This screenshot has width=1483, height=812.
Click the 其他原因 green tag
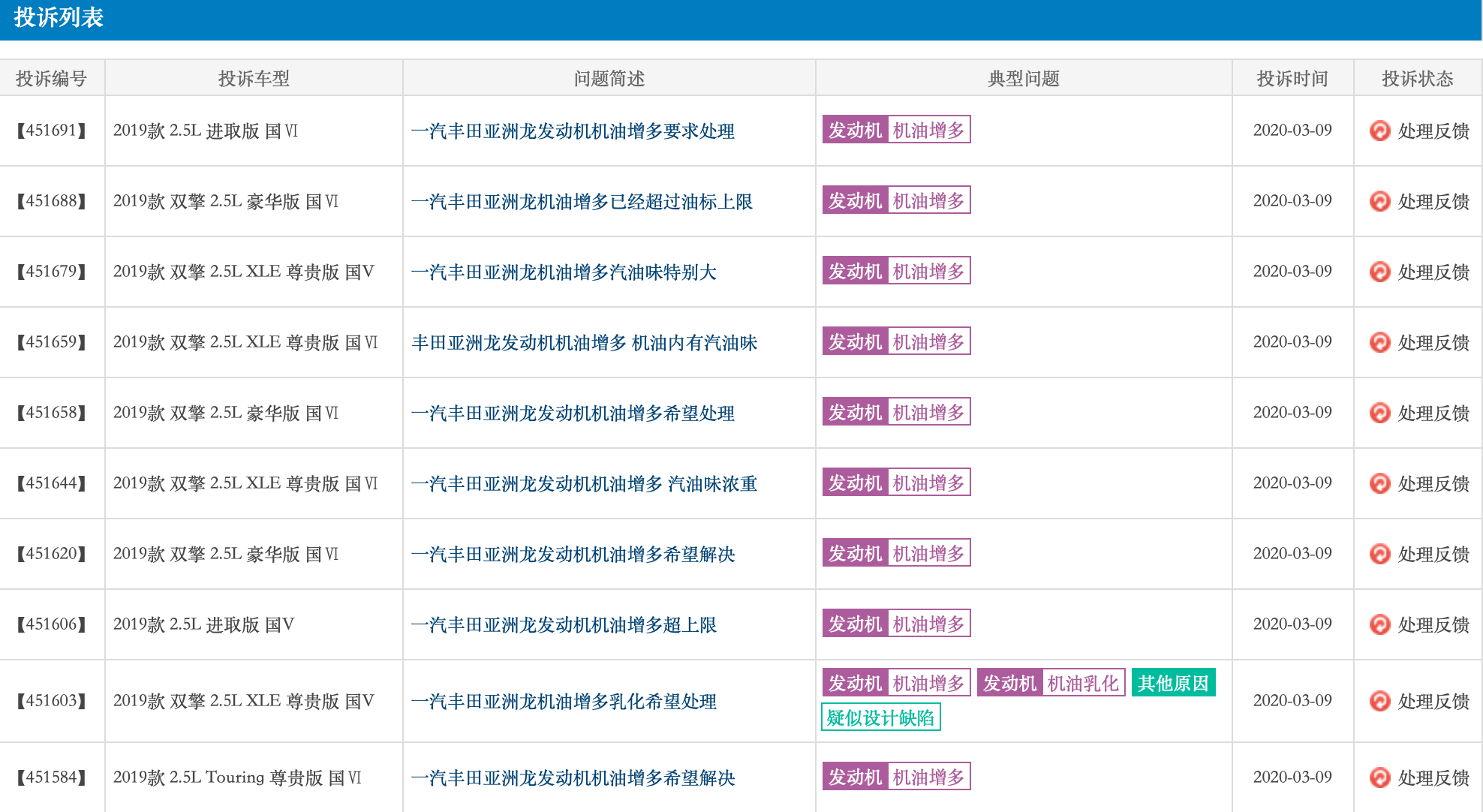tap(1173, 683)
